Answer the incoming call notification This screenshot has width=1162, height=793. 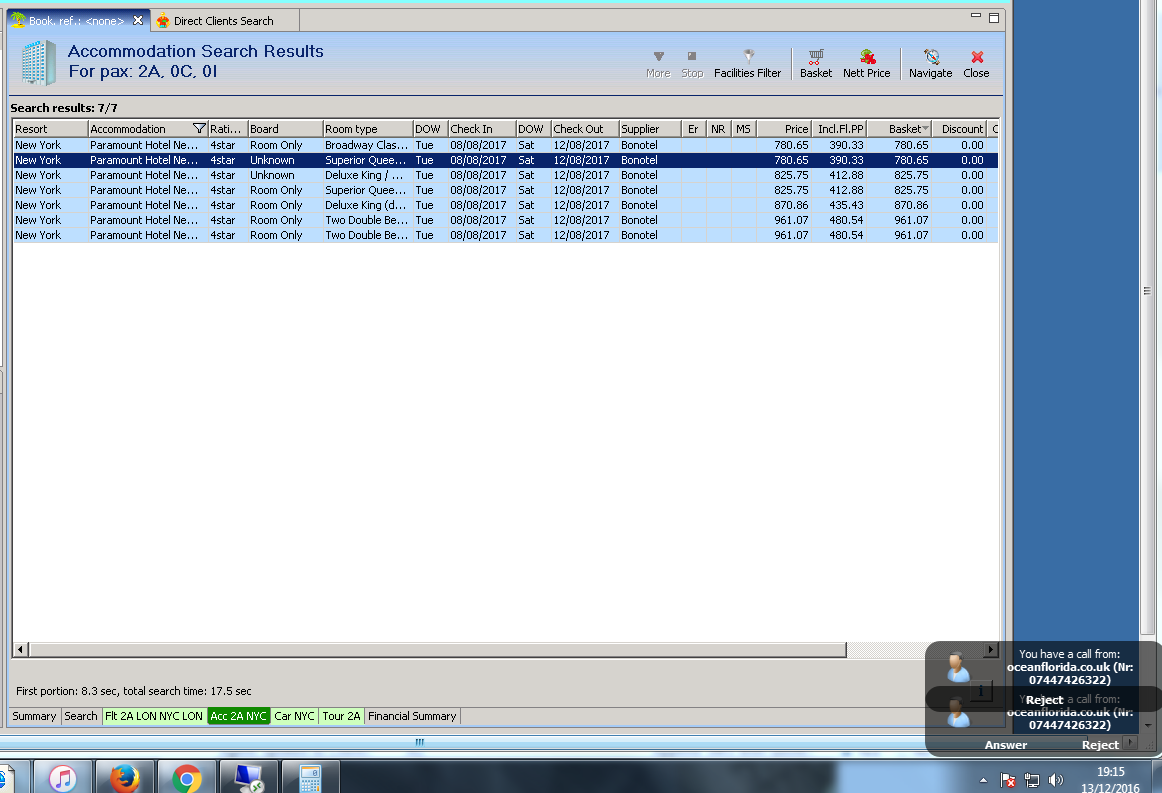click(1005, 744)
